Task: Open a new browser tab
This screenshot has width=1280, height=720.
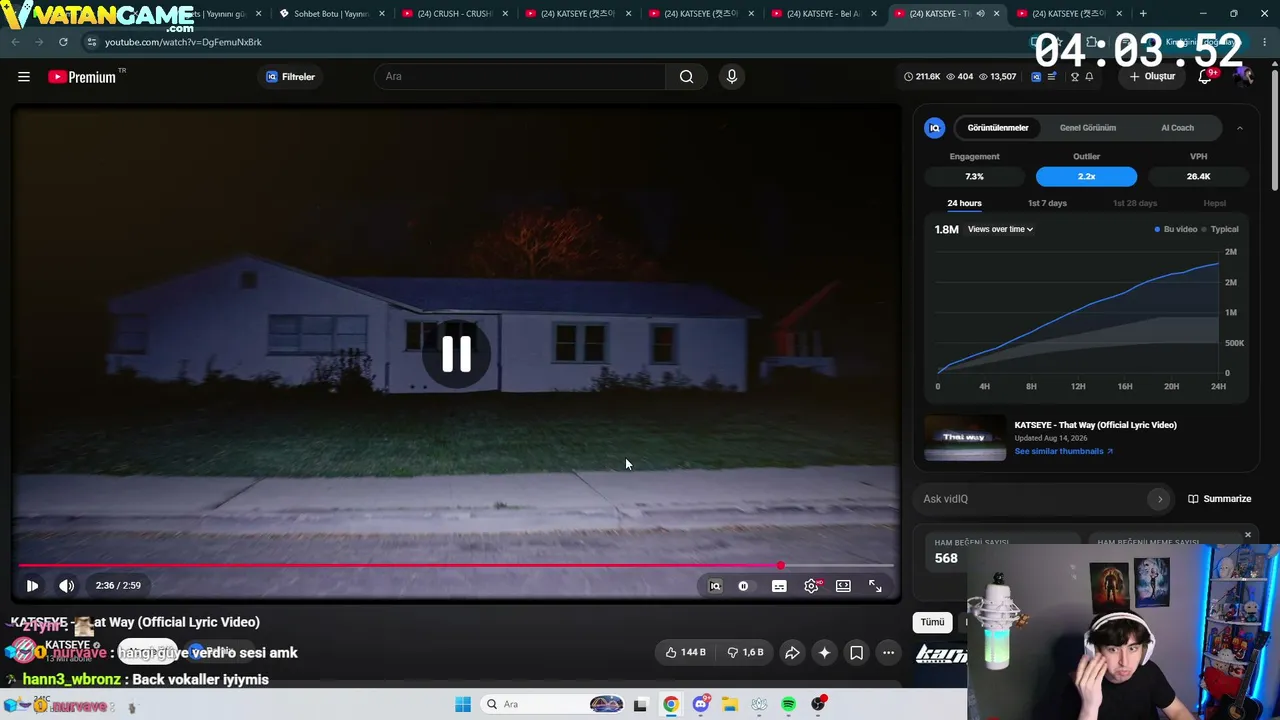Action: [x=1143, y=14]
